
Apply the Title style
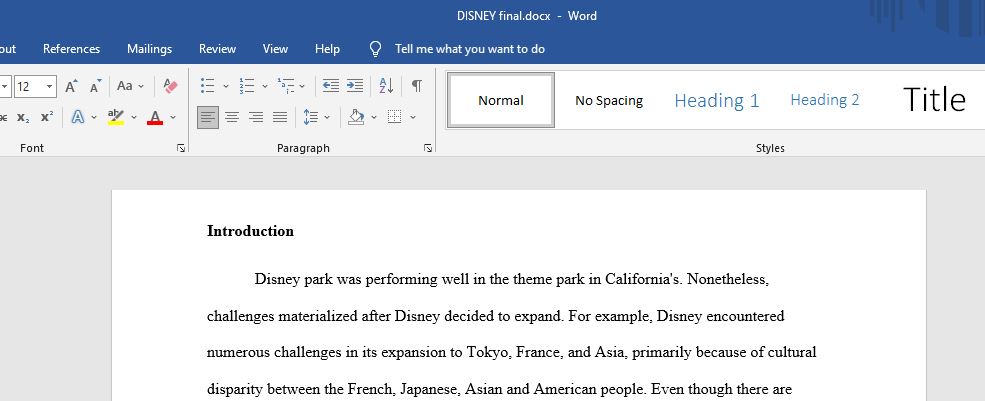pyautogui.click(x=934, y=101)
